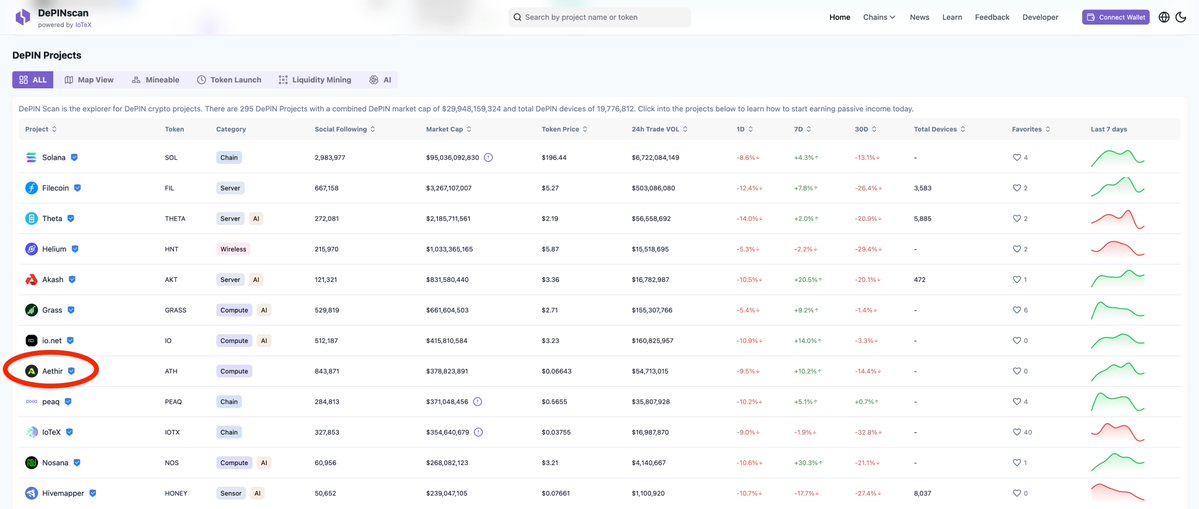The height and width of the screenshot is (509, 1199).
Task: Click the Sensor category tag on Hivemapper
Action: 230,493
